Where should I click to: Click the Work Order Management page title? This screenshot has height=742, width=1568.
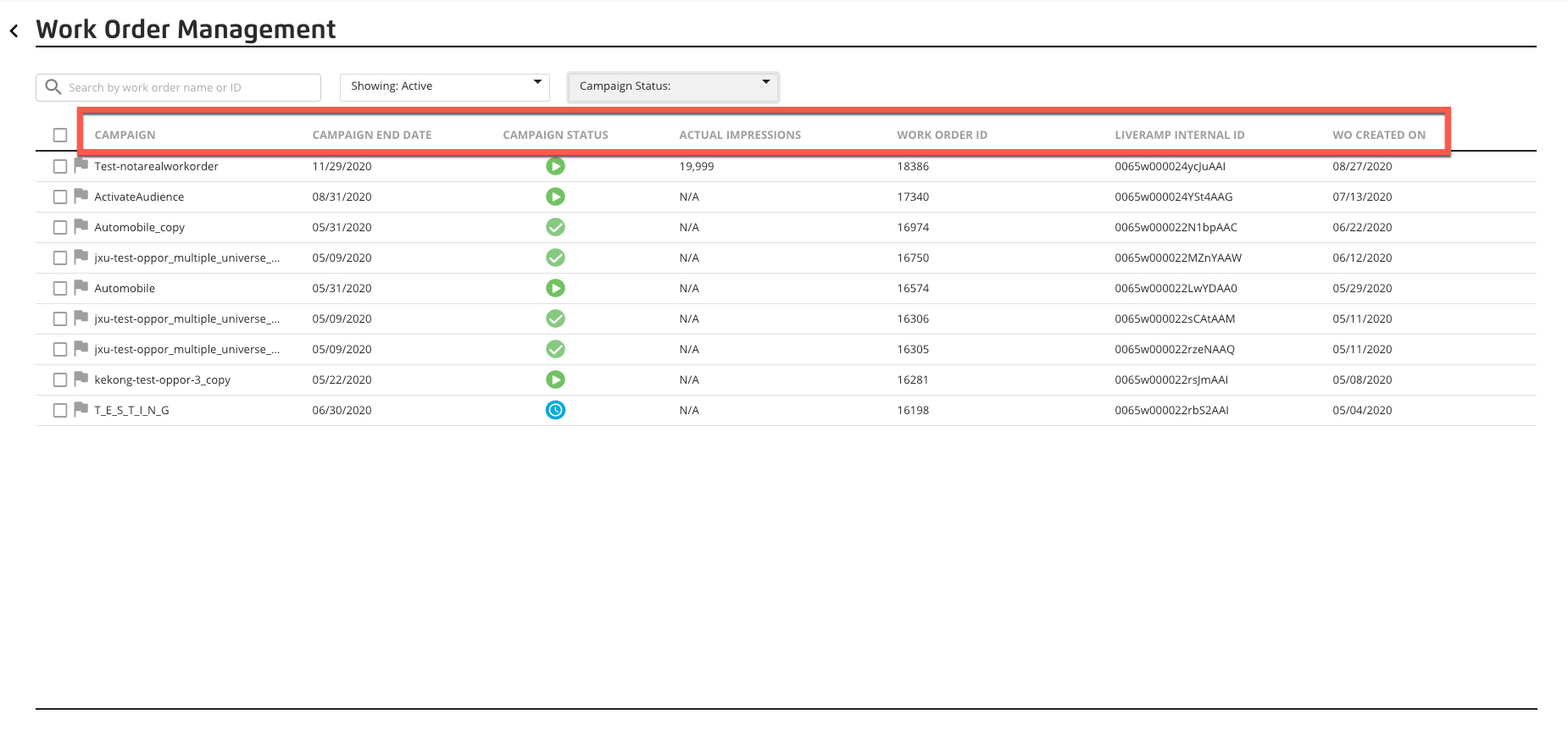pos(186,30)
